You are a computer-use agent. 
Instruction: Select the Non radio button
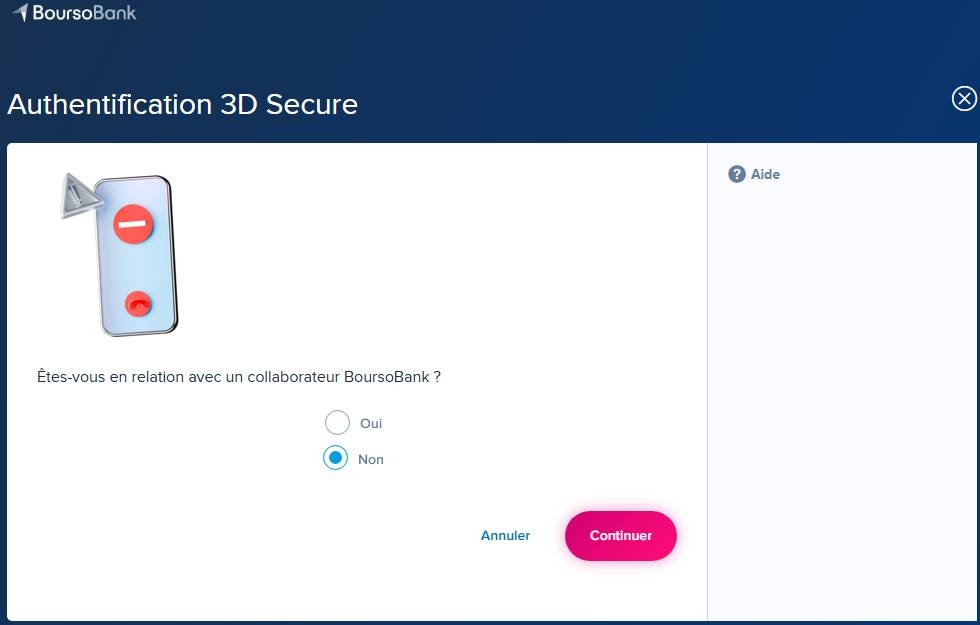[x=335, y=458]
